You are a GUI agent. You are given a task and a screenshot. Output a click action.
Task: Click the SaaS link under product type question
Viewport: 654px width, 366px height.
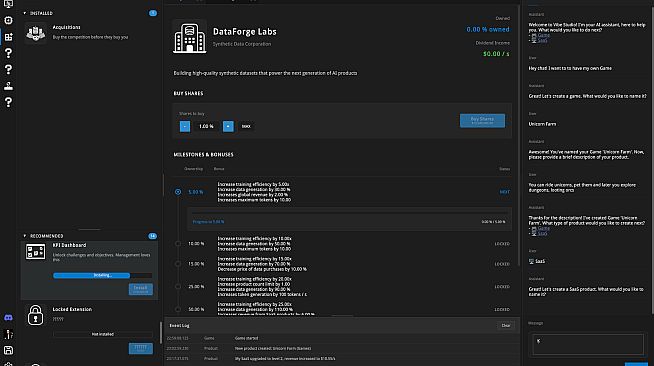click(542, 233)
